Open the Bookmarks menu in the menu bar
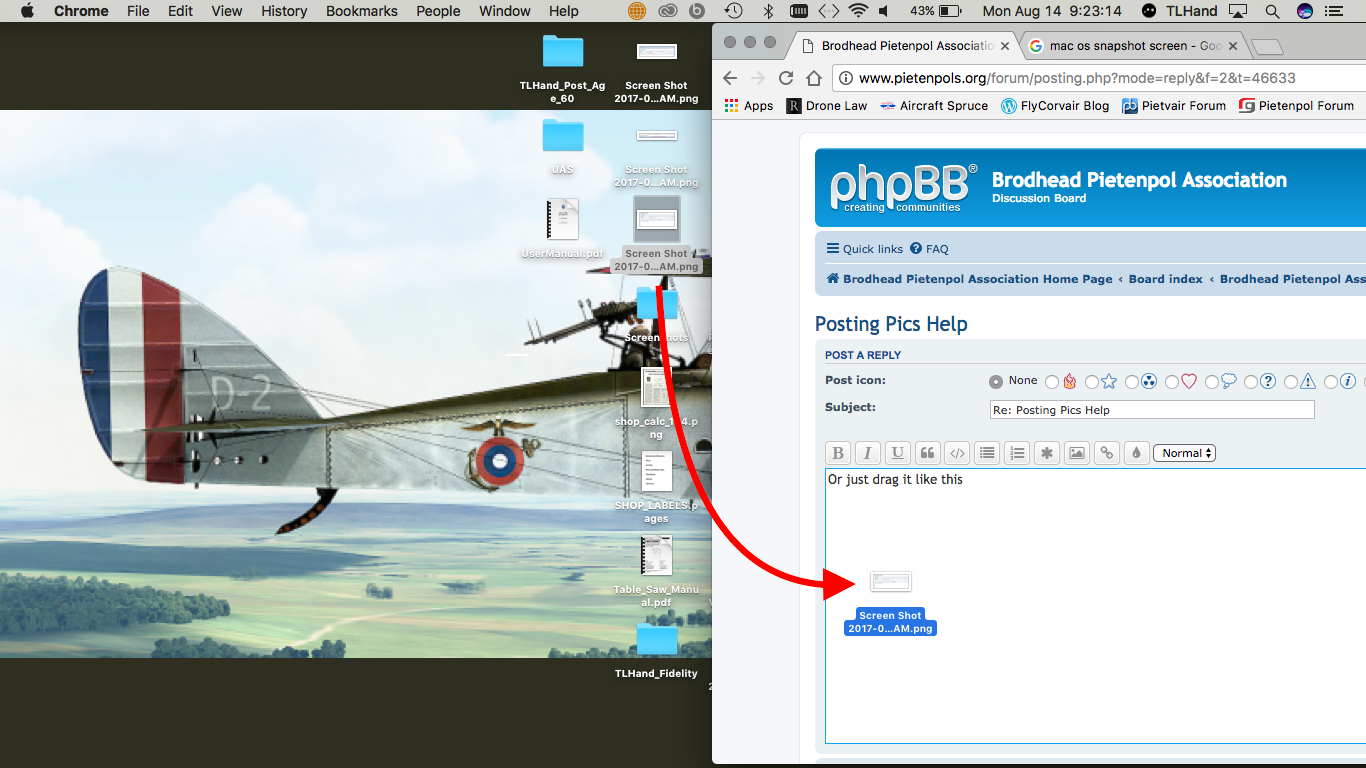This screenshot has height=768, width=1366. point(361,11)
